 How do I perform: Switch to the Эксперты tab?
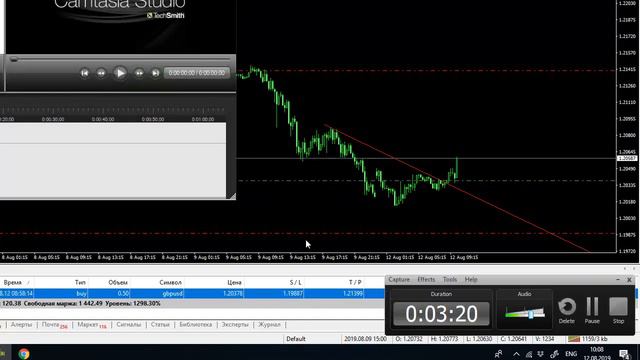pos(235,324)
